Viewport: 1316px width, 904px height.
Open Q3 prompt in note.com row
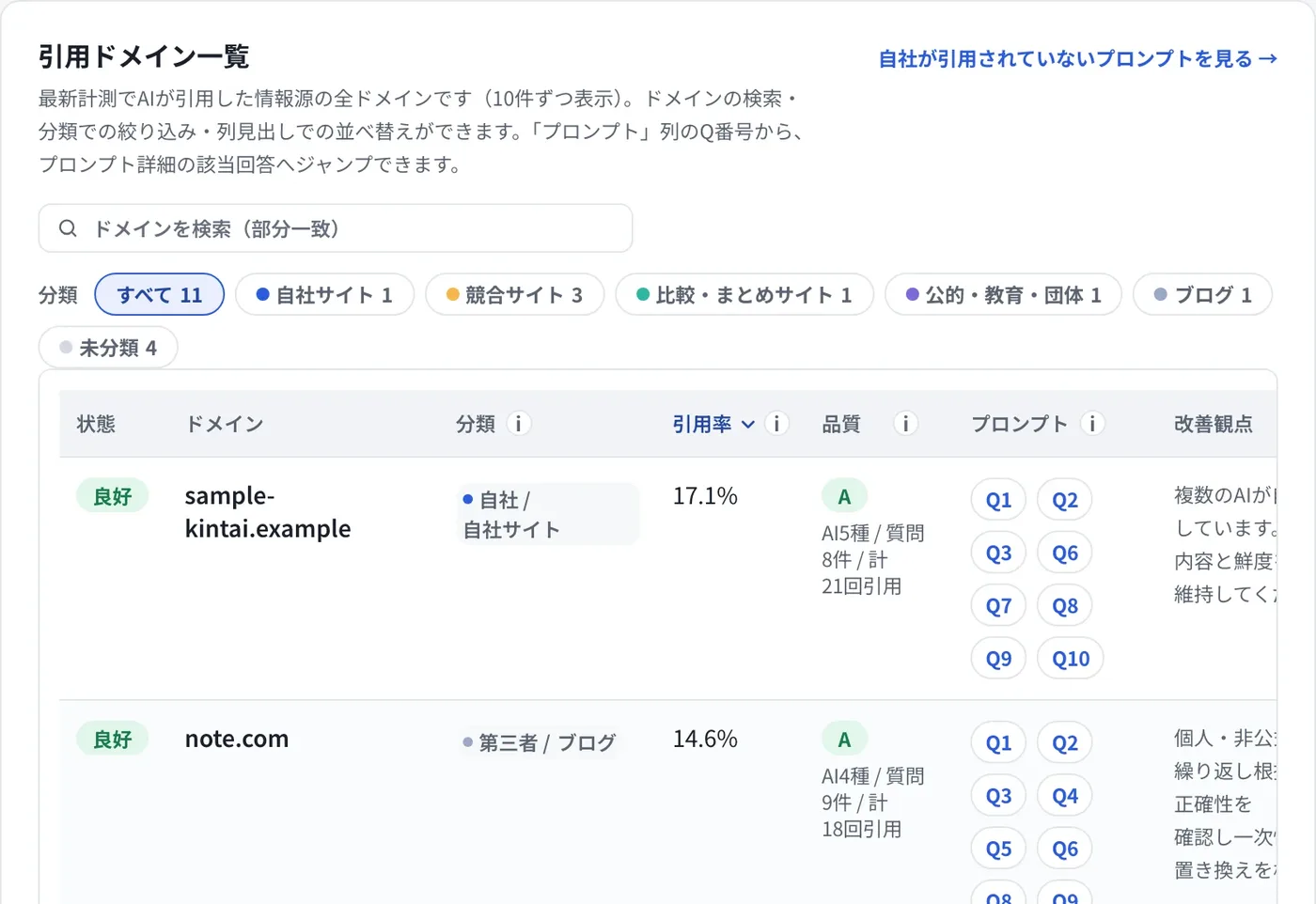pyautogui.click(x=998, y=796)
